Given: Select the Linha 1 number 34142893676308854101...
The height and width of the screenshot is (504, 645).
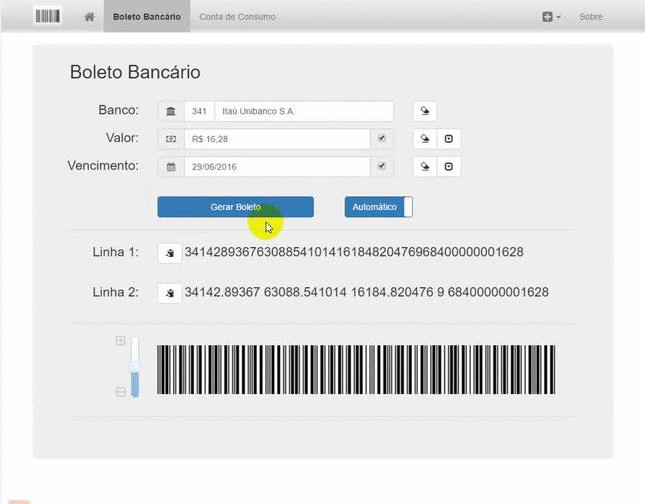Looking at the screenshot, I should tap(354, 252).
